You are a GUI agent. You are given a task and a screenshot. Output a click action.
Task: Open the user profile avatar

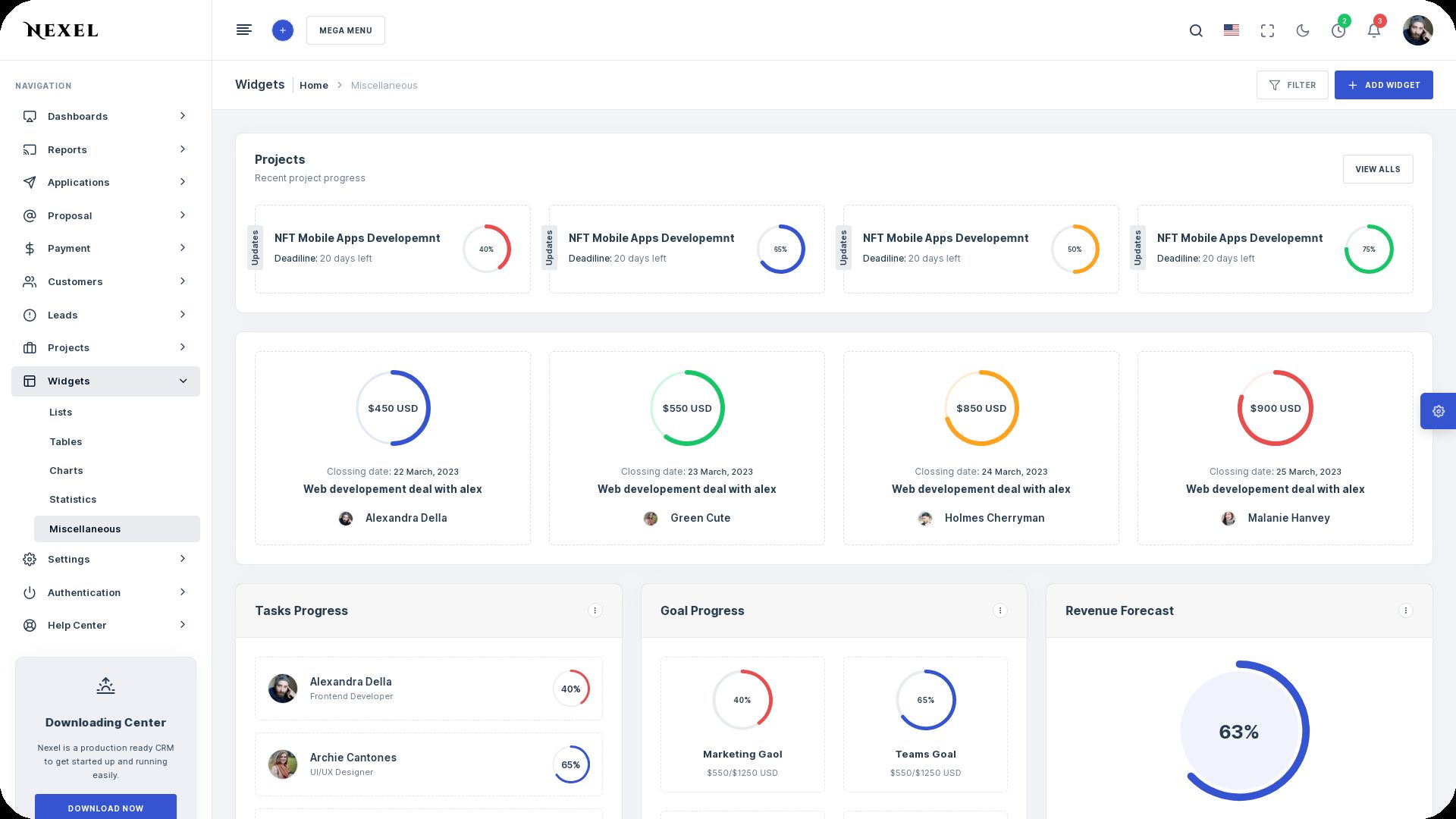click(x=1417, y=30)
